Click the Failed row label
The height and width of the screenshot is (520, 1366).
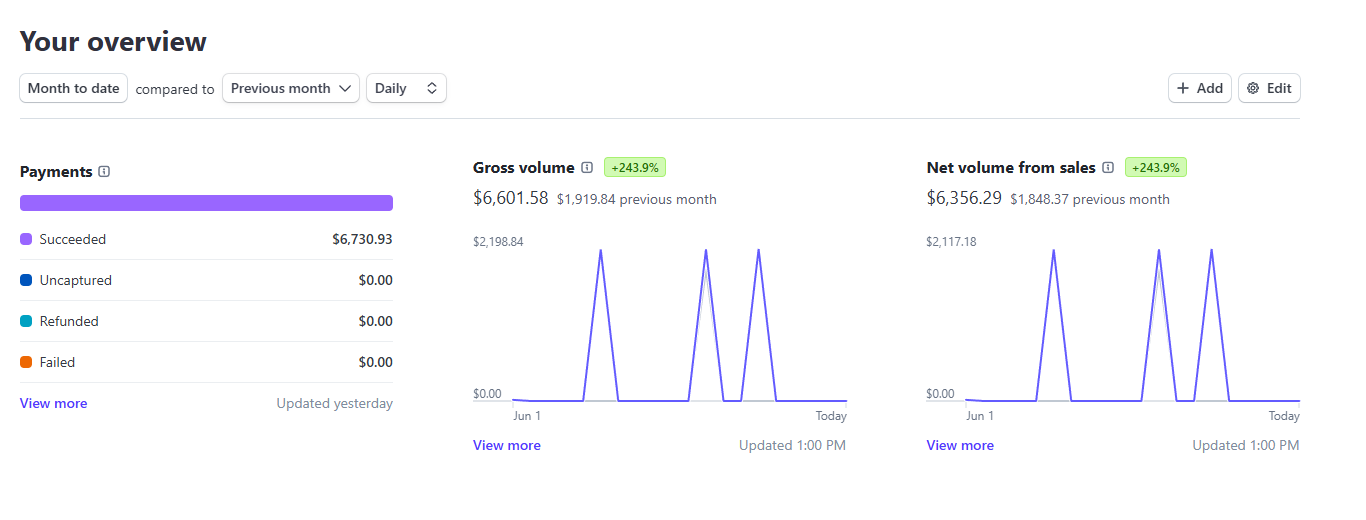(57, 363)
